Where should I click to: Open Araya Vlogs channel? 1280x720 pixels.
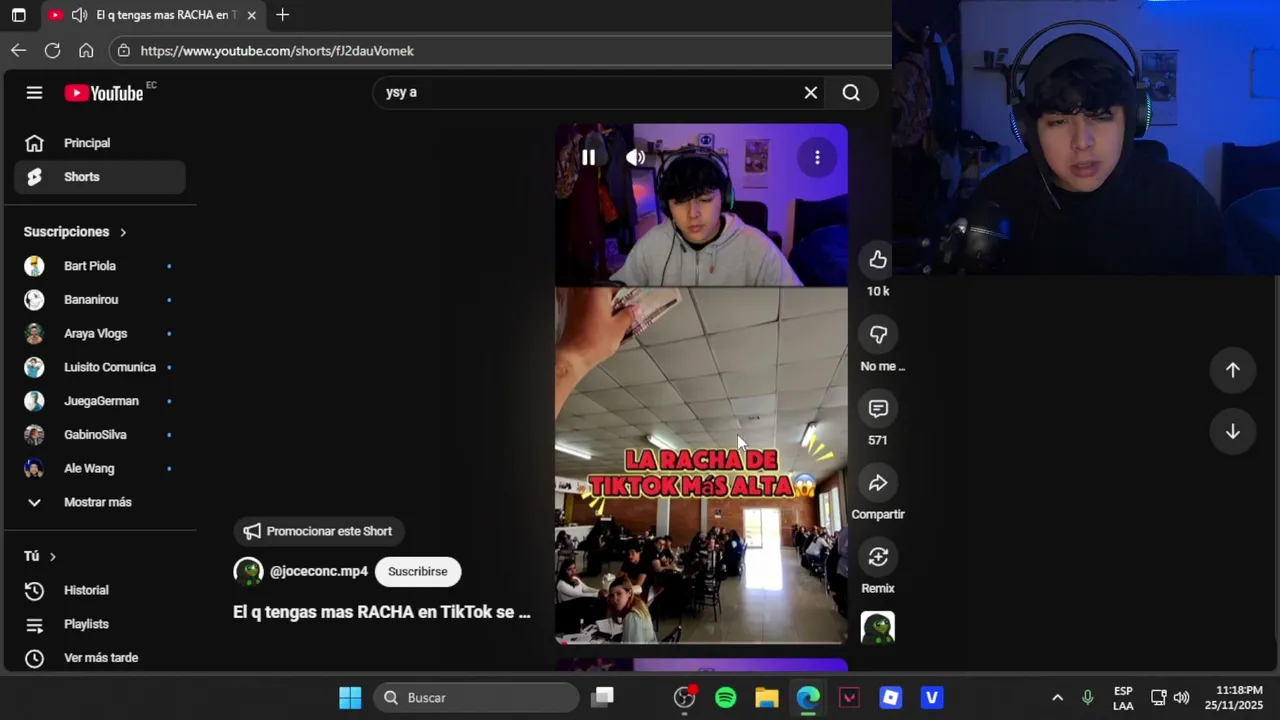[x=100, y=334]
